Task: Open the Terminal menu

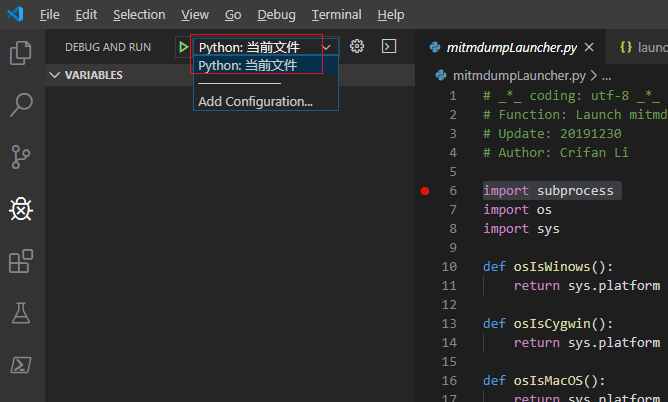Action: (x=336, y=15)
